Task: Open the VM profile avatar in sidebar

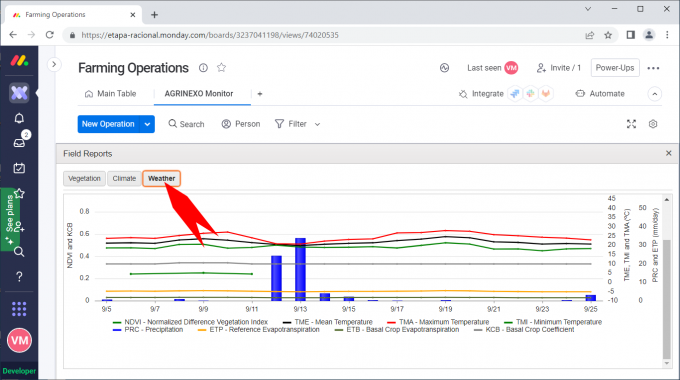Action: tap(19, 341)
